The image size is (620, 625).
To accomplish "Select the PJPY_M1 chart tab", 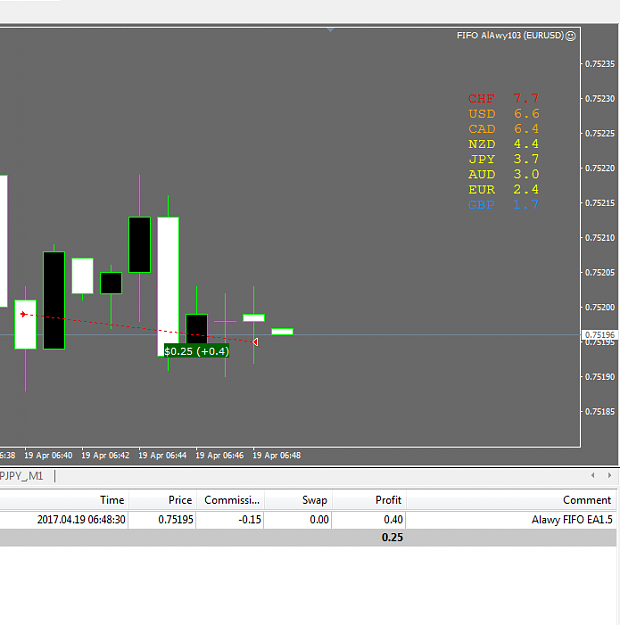I will pos(22,476).
